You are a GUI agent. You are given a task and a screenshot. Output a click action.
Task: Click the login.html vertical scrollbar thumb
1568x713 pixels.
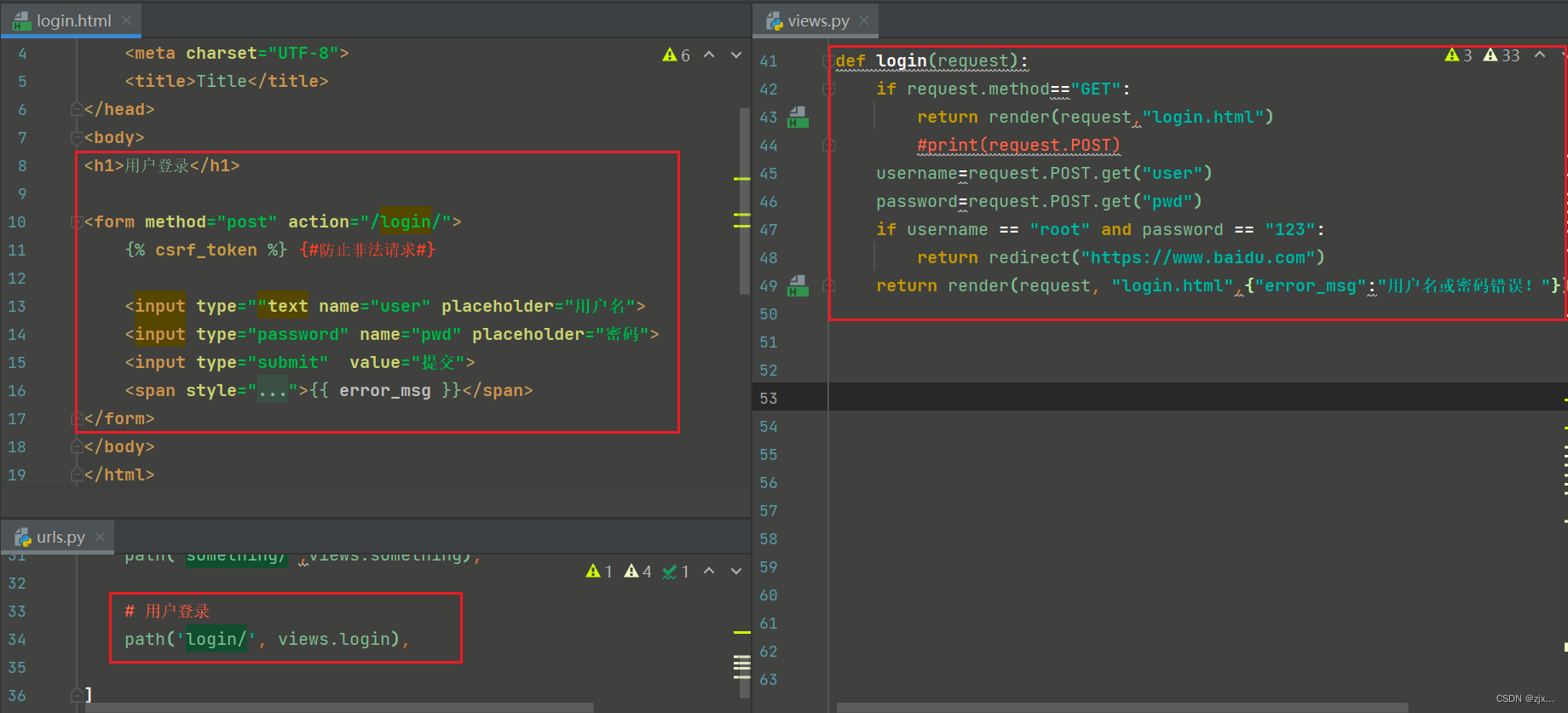tap(744, 201)
